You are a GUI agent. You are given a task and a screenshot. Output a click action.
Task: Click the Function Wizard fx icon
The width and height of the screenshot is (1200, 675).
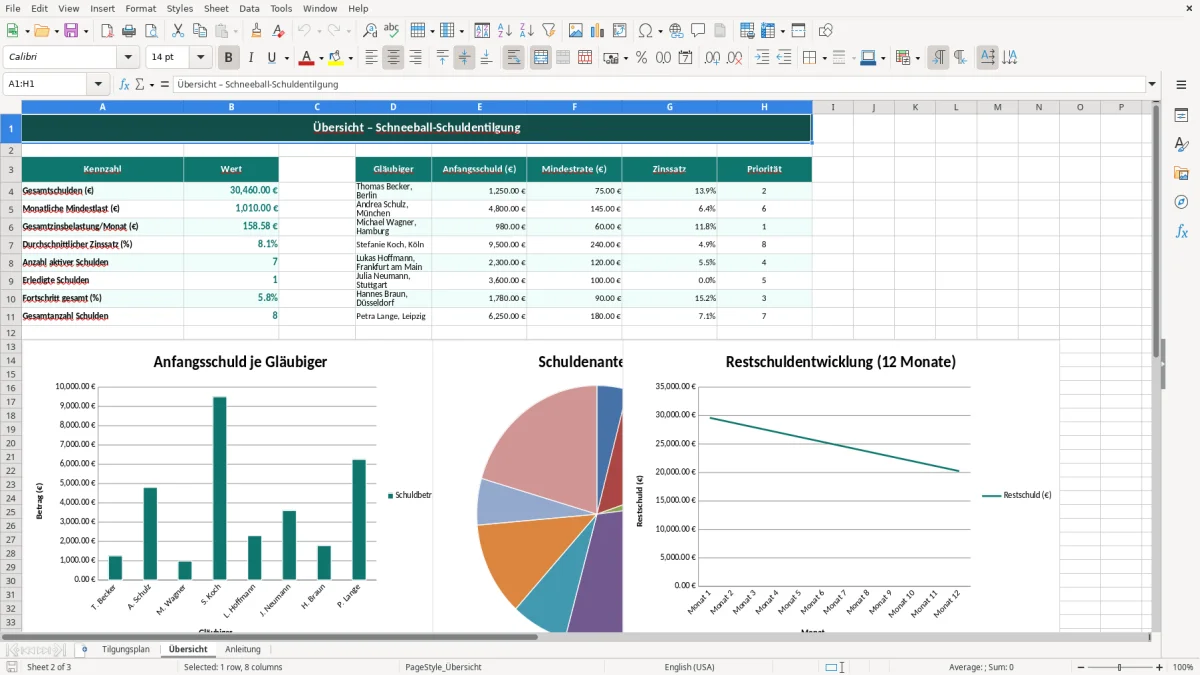(x=124, y=84)
